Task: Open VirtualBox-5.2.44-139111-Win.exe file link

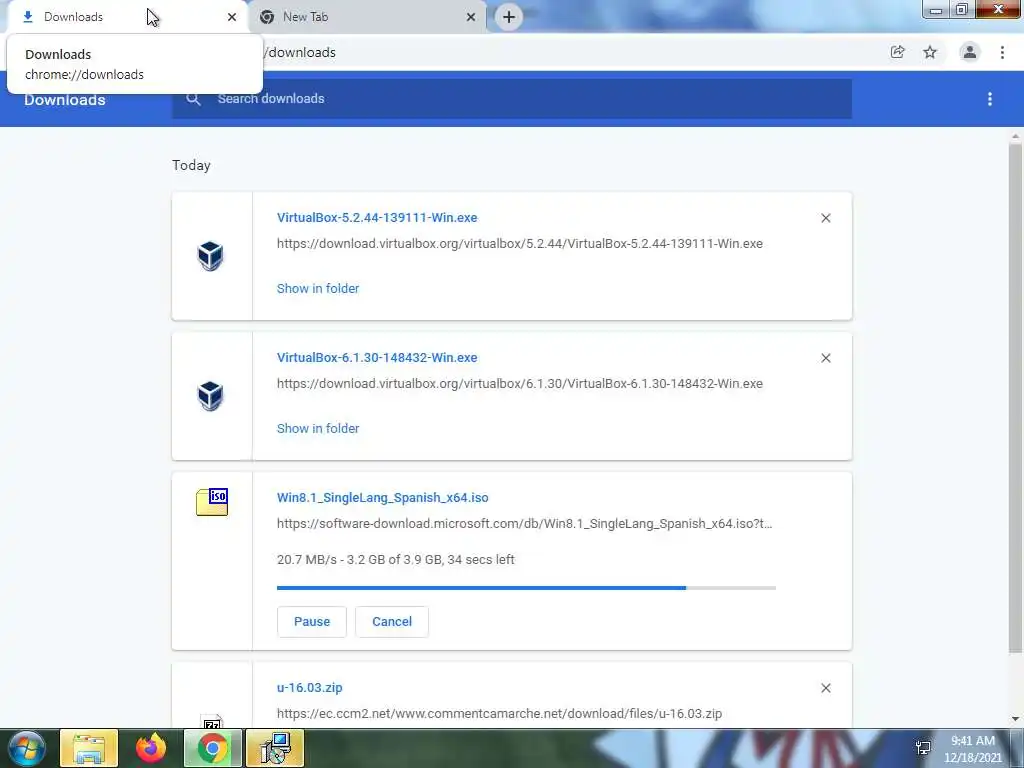Action: pyautogui.click(x=377, y=217)
